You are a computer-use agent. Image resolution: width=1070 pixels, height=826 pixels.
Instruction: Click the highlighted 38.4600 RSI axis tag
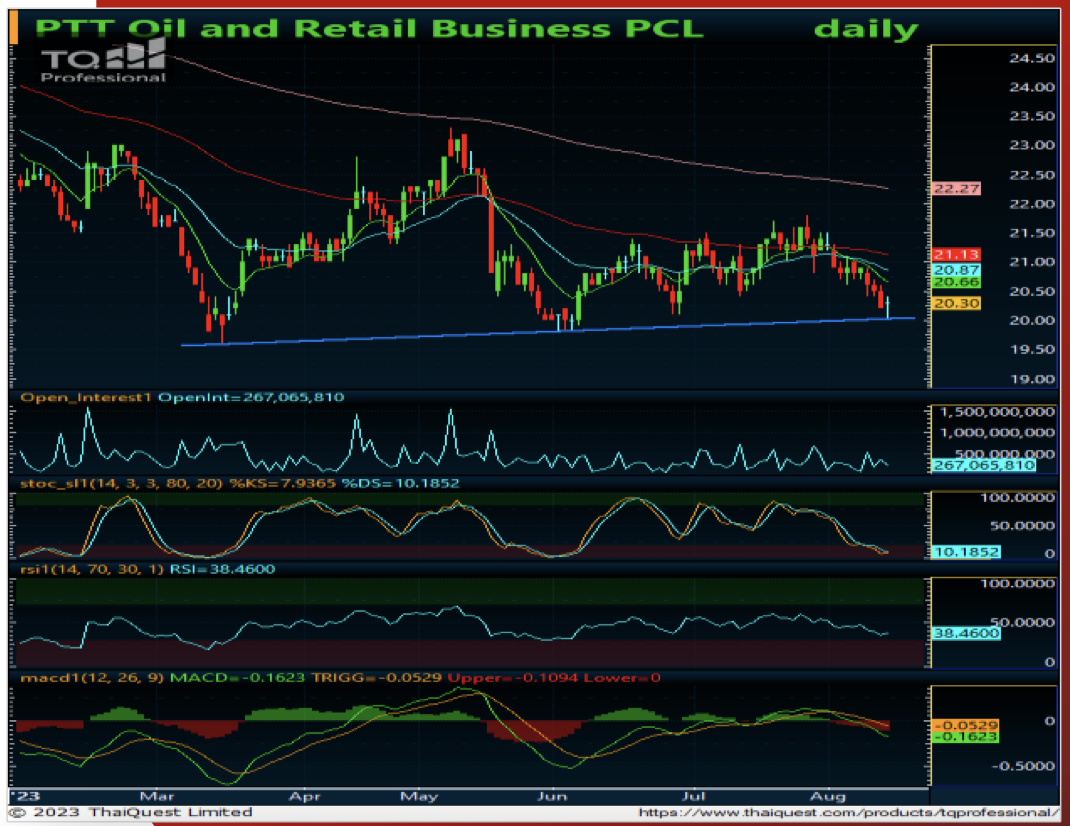tap(966, 633)
